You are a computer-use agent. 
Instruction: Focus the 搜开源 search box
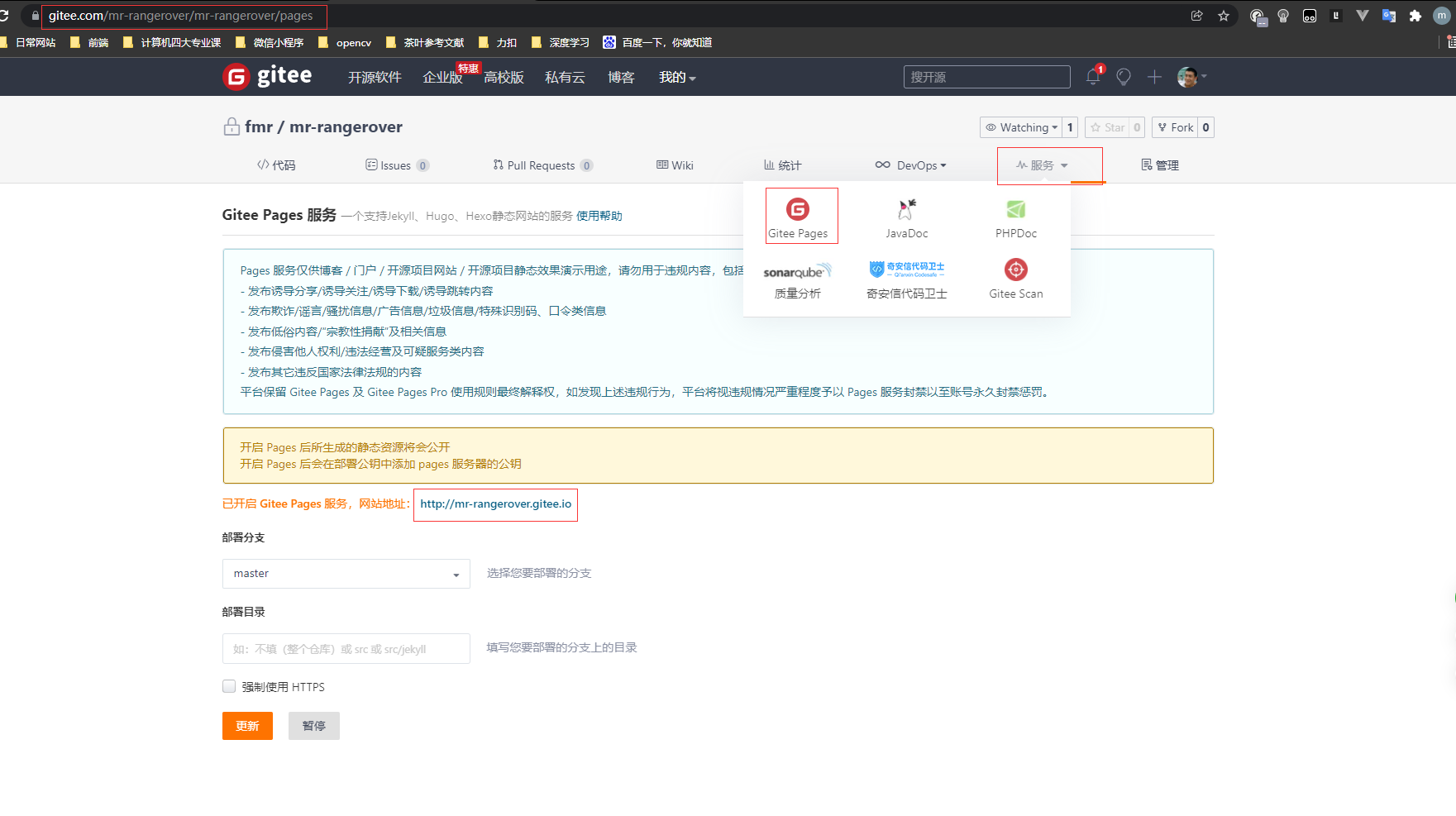986,77
